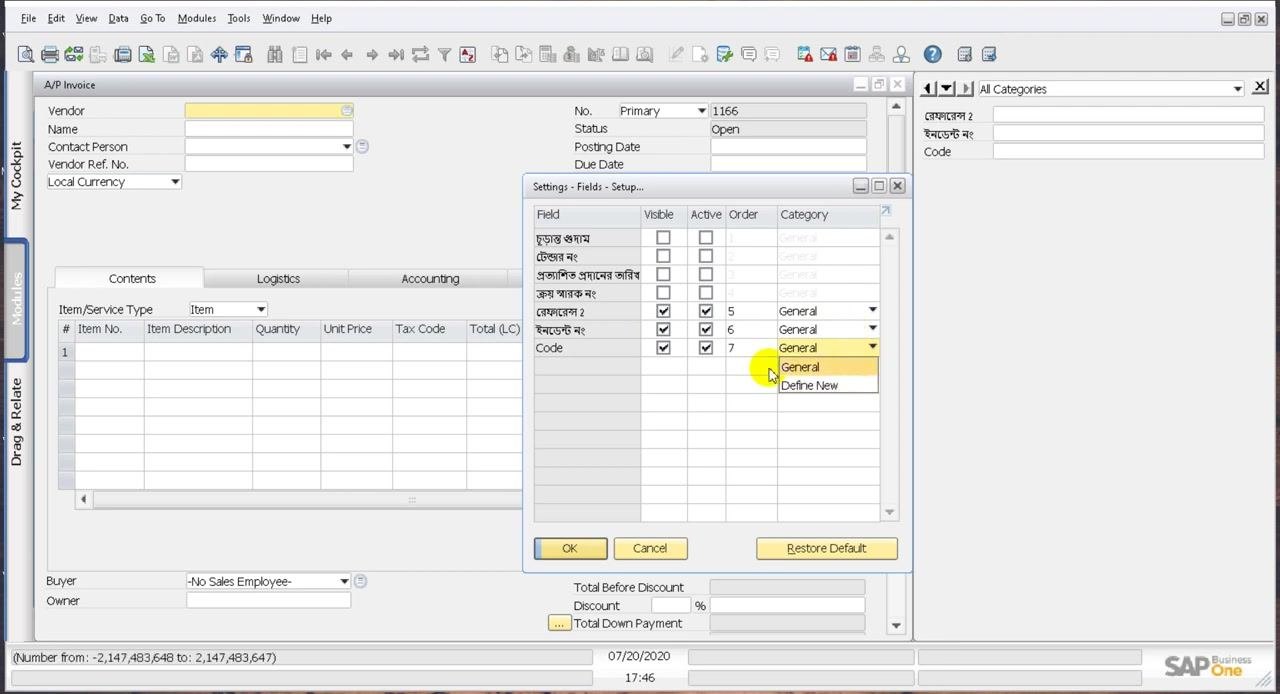
Task: Select General from the open category list
Action: tap(828, 367)
